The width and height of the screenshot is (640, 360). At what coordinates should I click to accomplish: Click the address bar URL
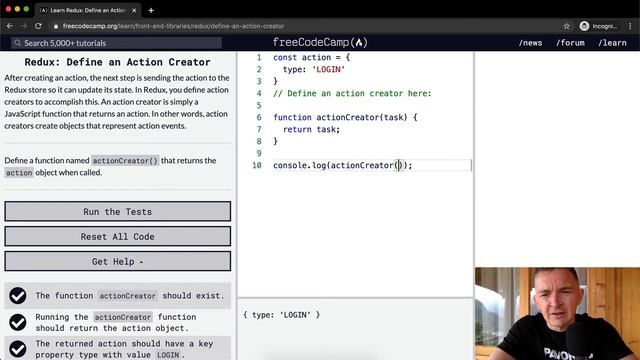173,26
